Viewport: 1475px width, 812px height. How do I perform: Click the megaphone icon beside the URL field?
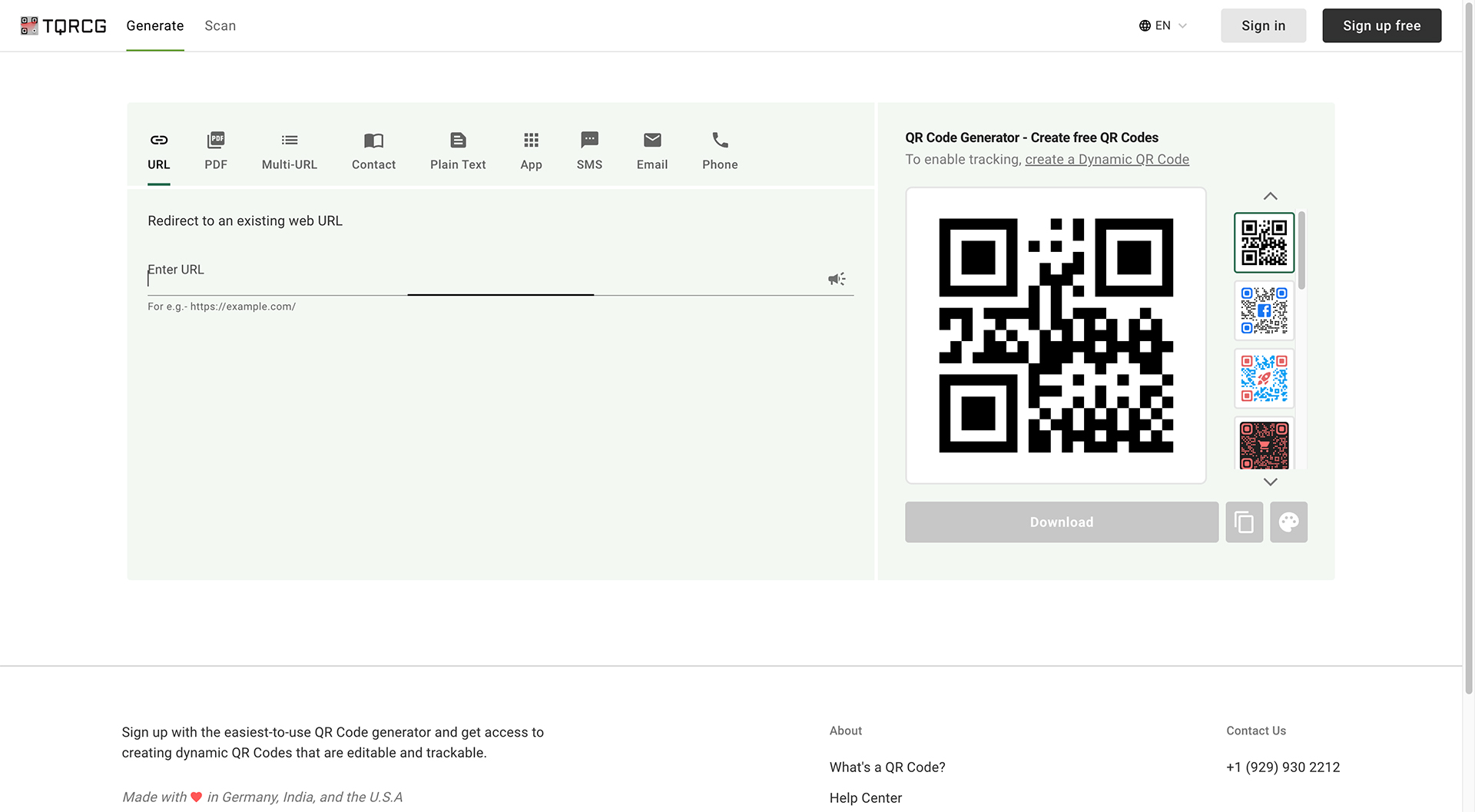point(837,278)
